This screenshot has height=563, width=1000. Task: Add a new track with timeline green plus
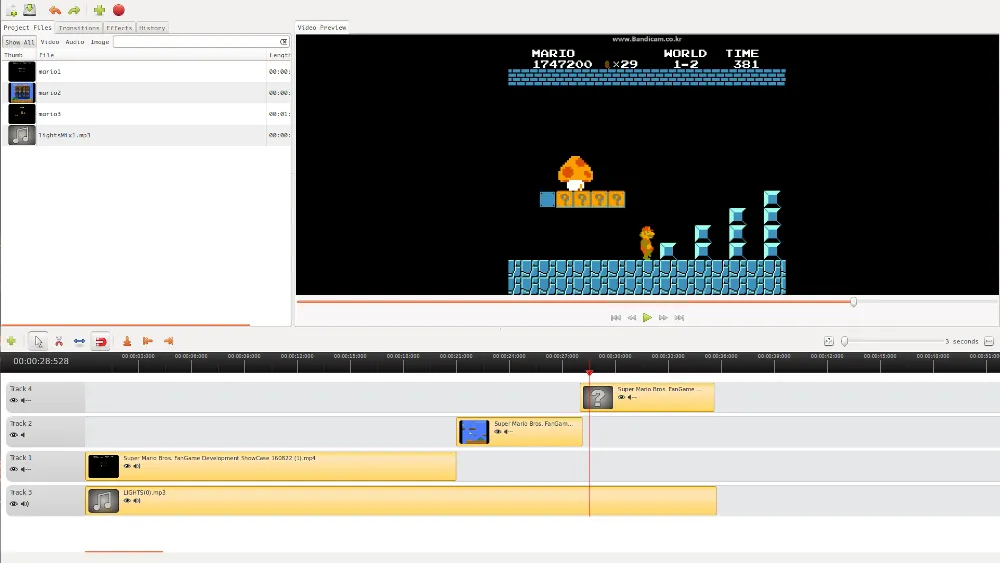(11, 341)
